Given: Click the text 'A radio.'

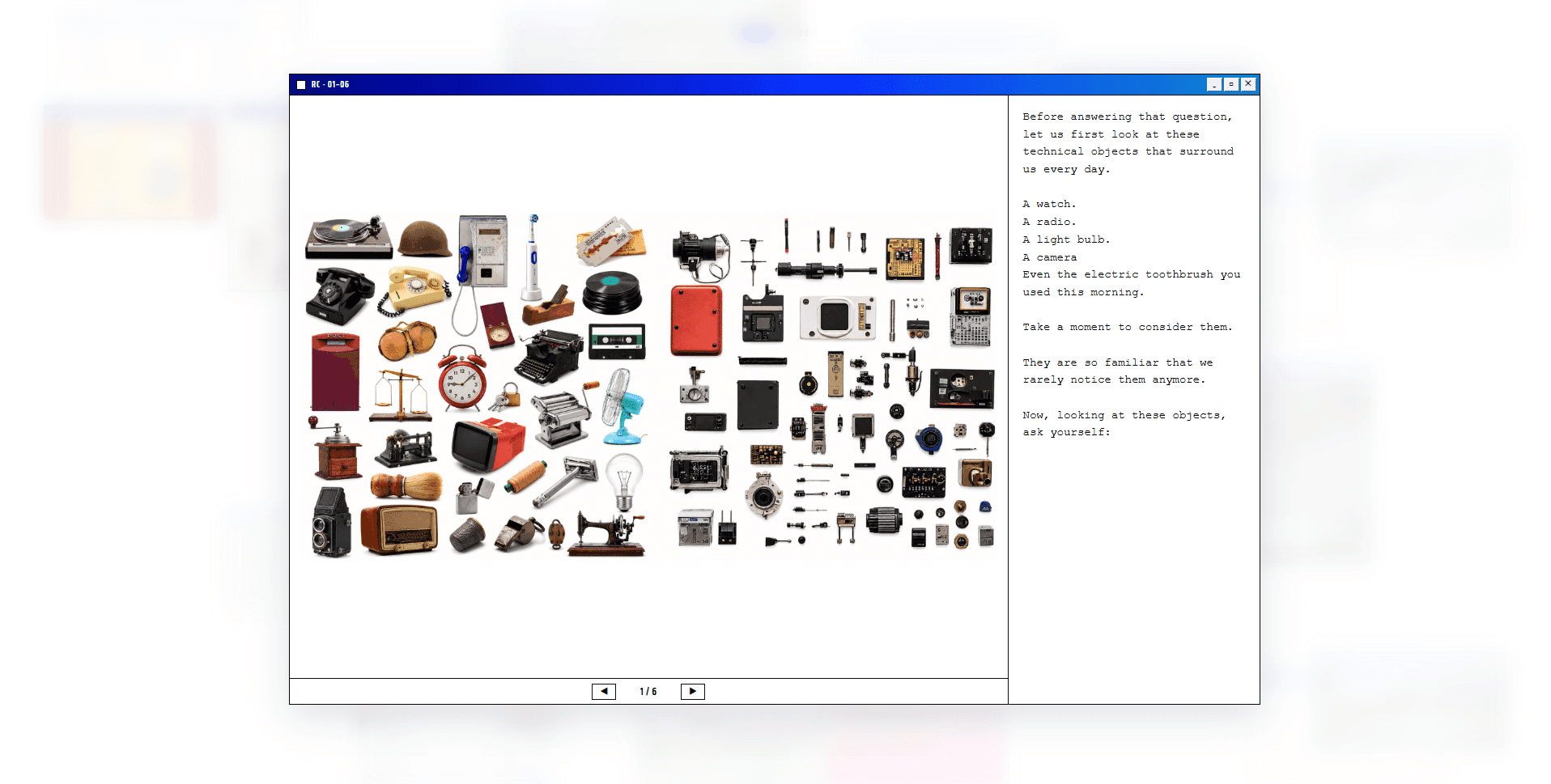Looking at the screenshot, I should click(1049, 222).
